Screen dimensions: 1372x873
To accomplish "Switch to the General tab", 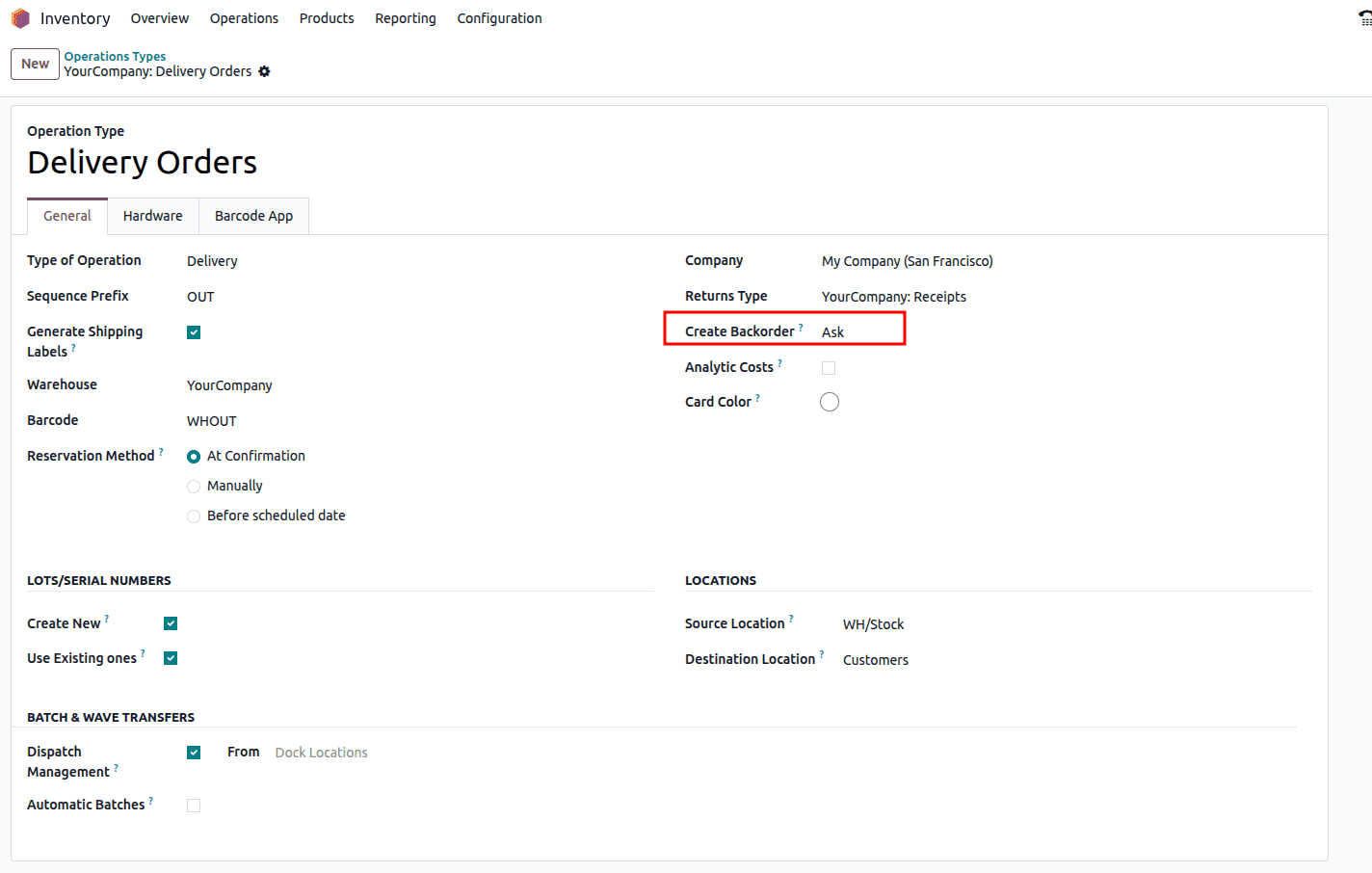I will 67,216.
